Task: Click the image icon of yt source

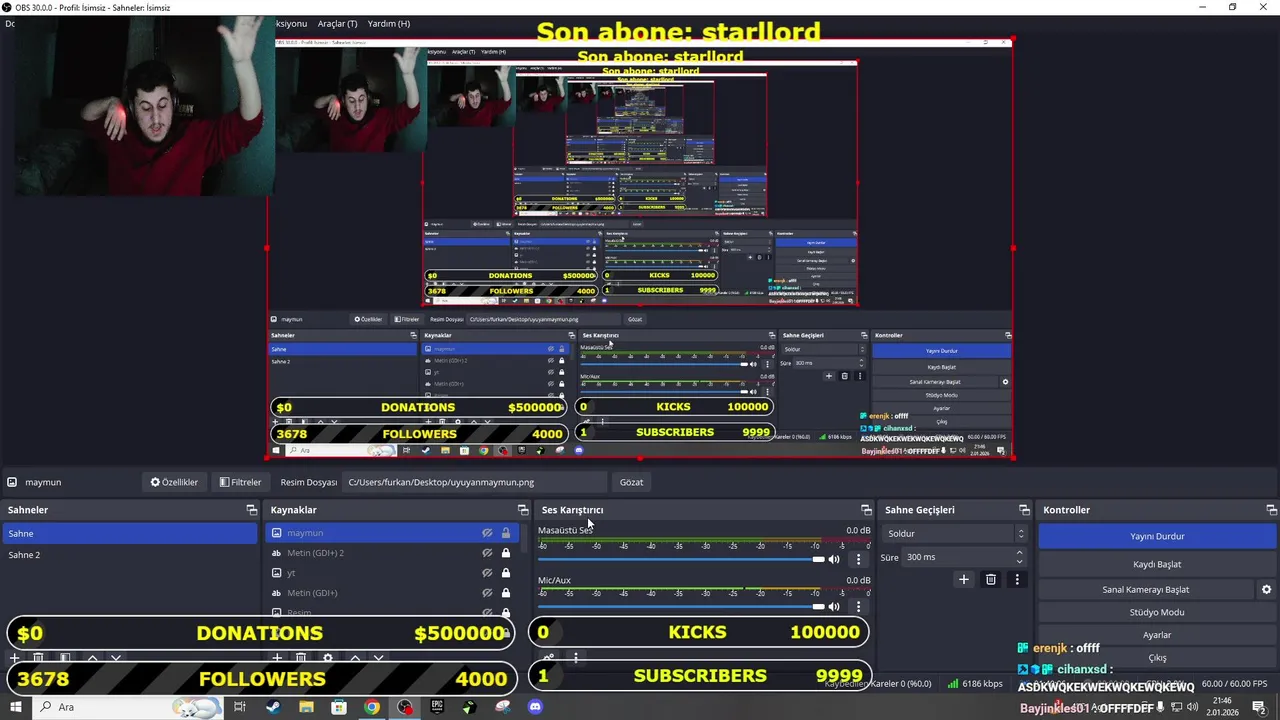Action: (277, 573)
